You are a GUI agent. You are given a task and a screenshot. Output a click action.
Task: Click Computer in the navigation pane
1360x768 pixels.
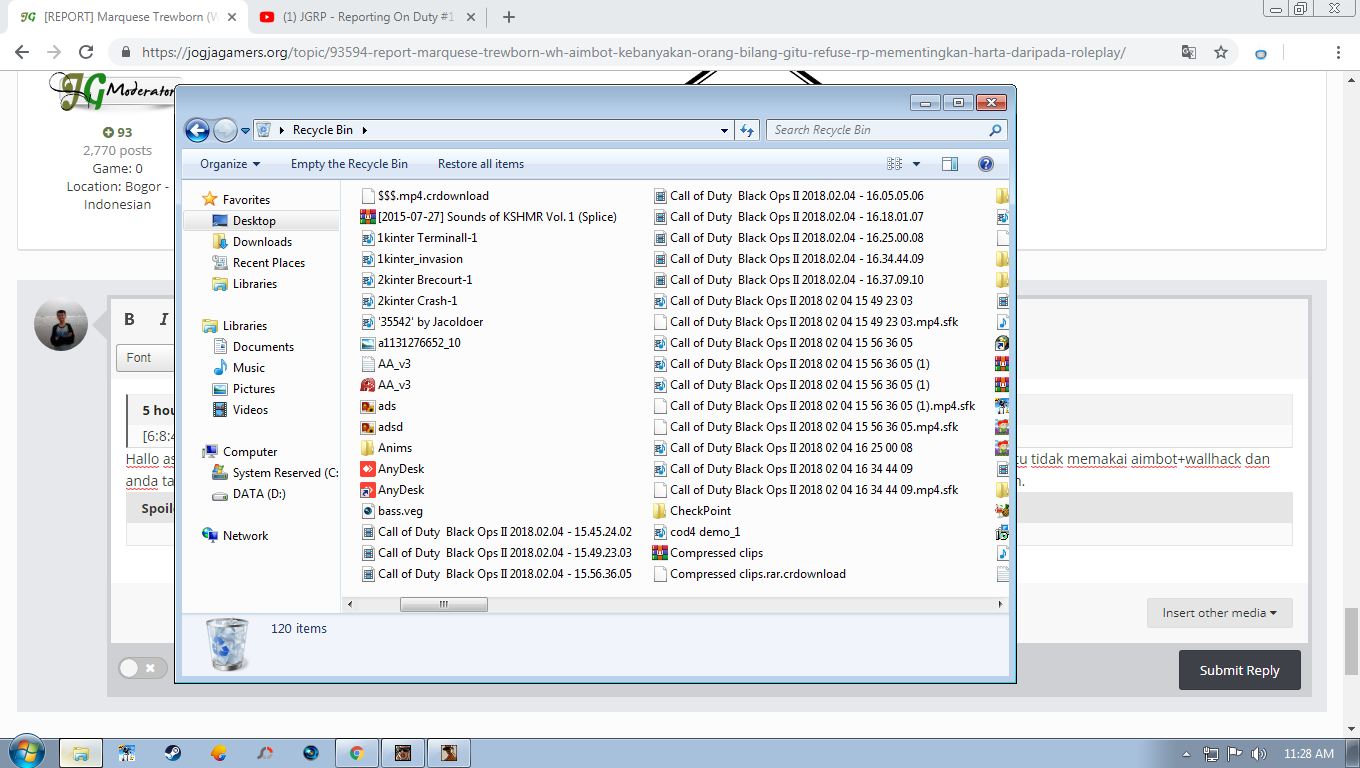pyautogui.click(x=250, y=452)
